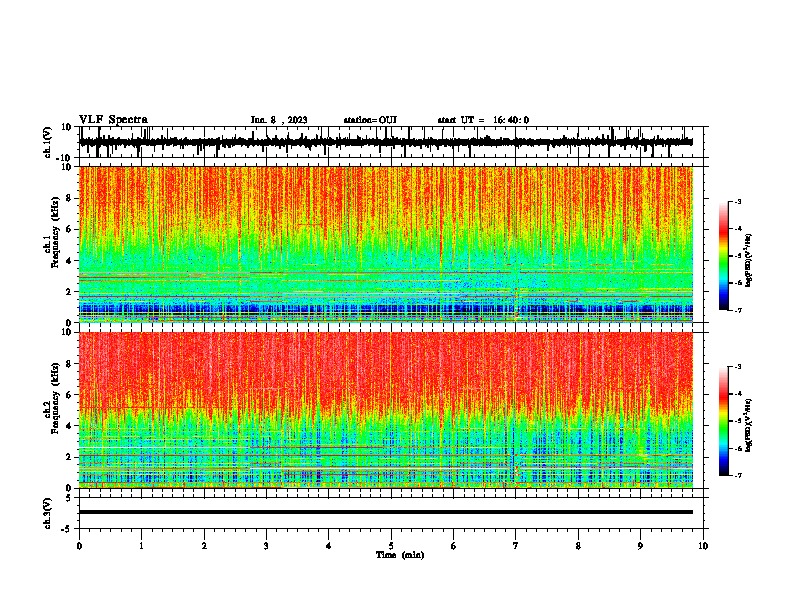Click the ch.1(V) waveform axis label
The height and width of the screenshot is (612, 792).
coord(48,142)
